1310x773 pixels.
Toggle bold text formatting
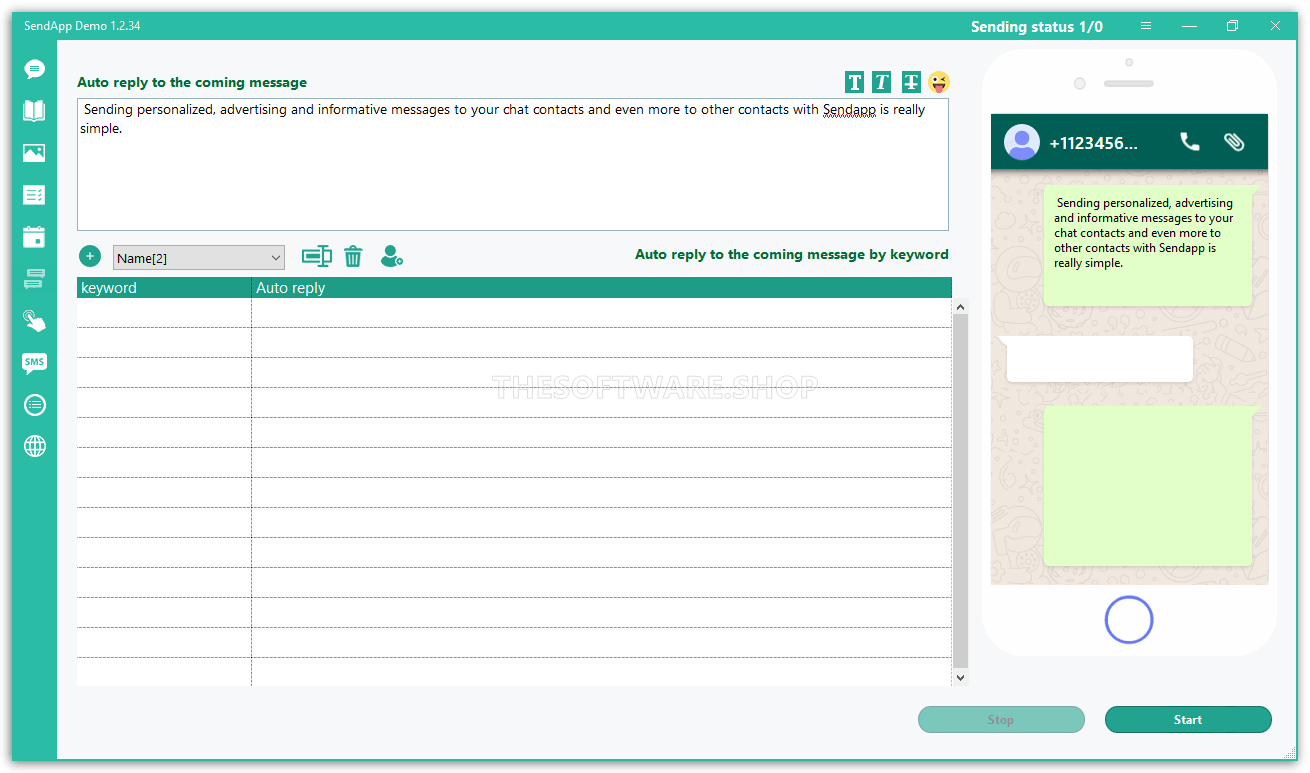pos(855,82)
